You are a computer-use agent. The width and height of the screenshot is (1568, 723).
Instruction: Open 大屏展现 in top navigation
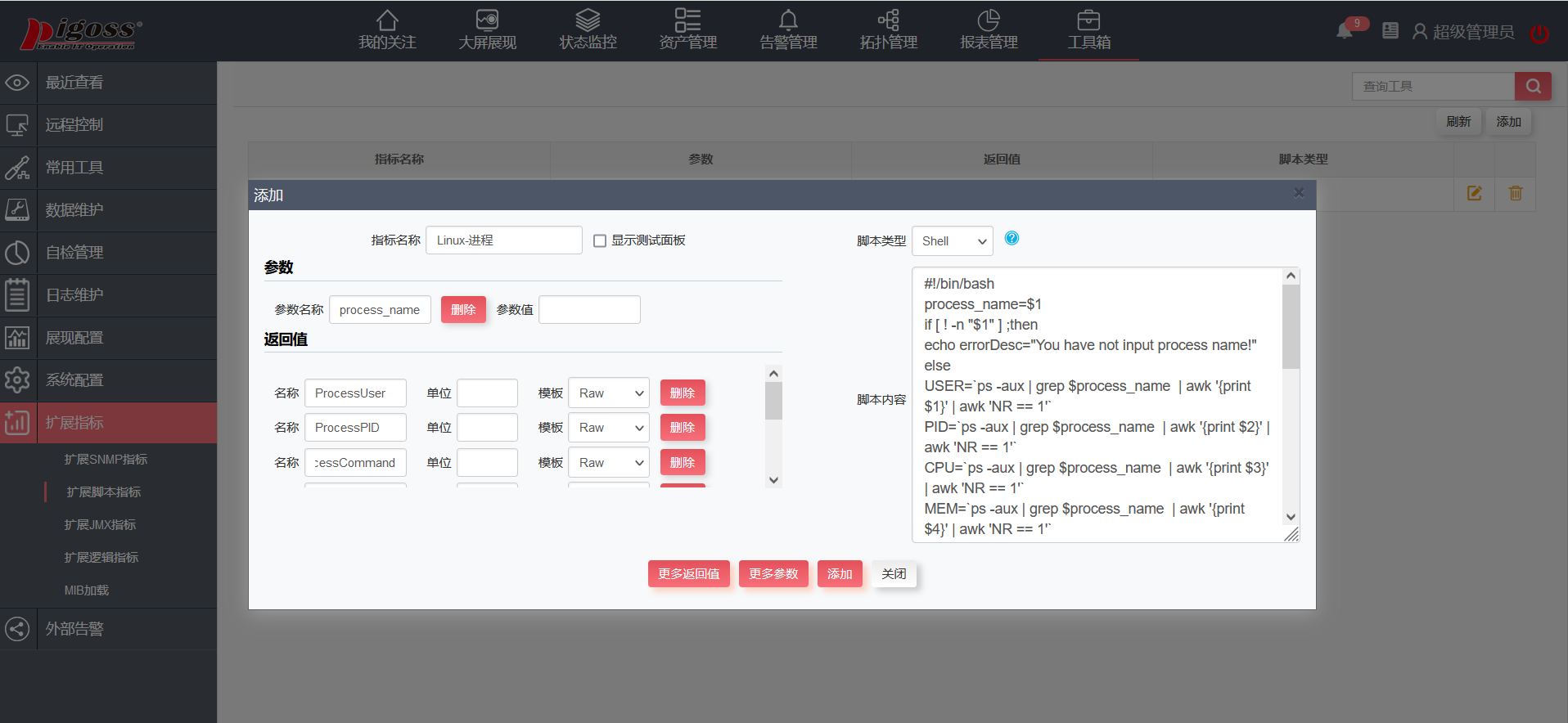pos(487,30)
